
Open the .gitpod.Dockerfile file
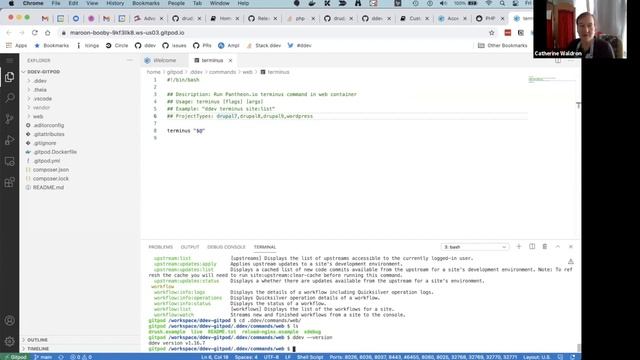(x=55, y=152)
